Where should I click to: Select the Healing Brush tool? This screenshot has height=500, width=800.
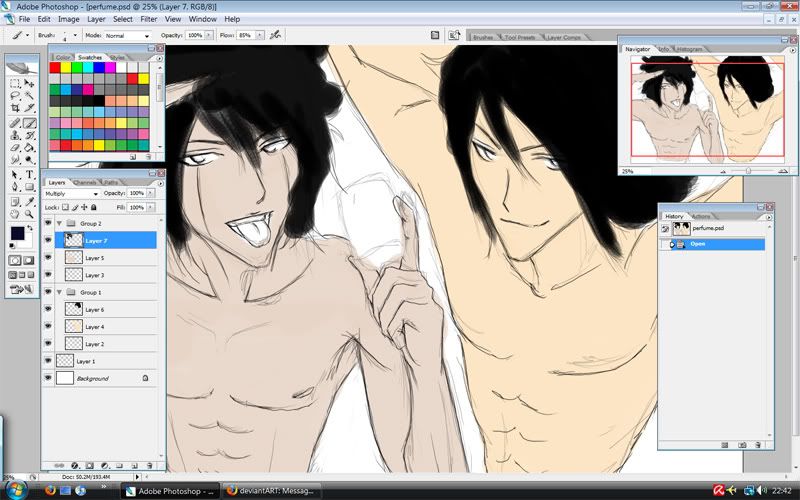[x=15, y=123]
